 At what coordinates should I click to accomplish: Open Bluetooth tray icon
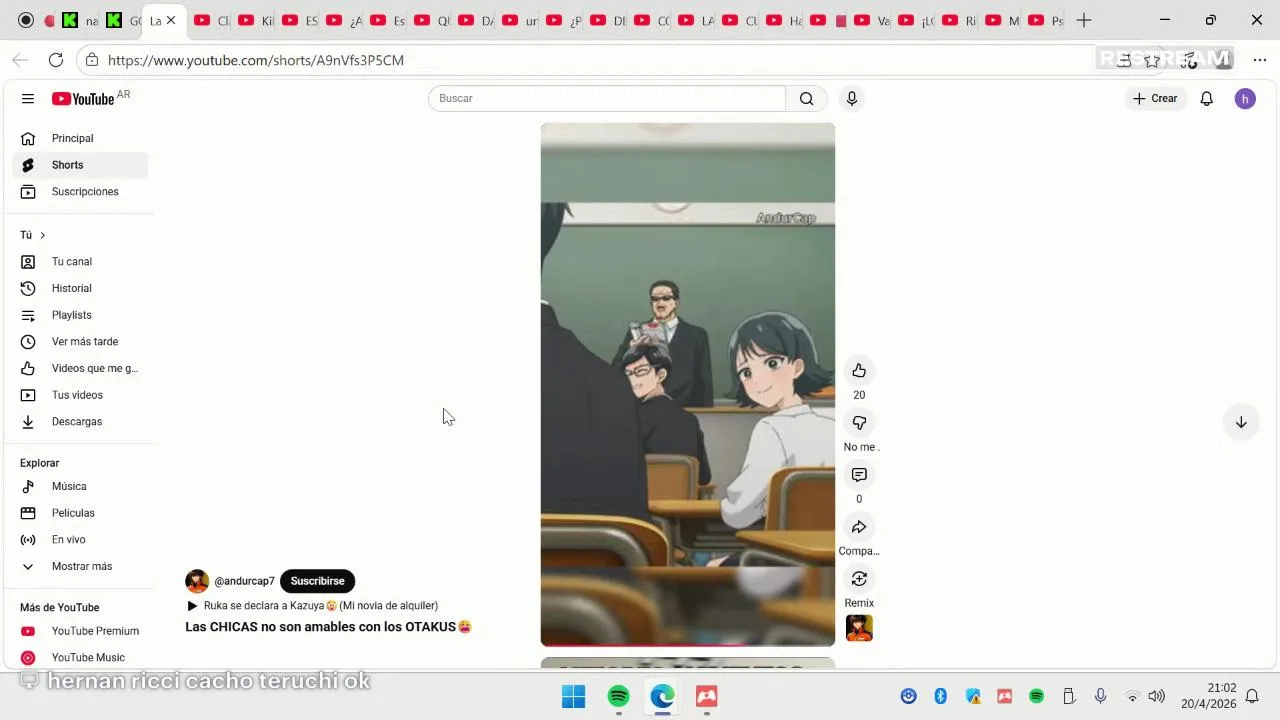click(x=940, y=696)
